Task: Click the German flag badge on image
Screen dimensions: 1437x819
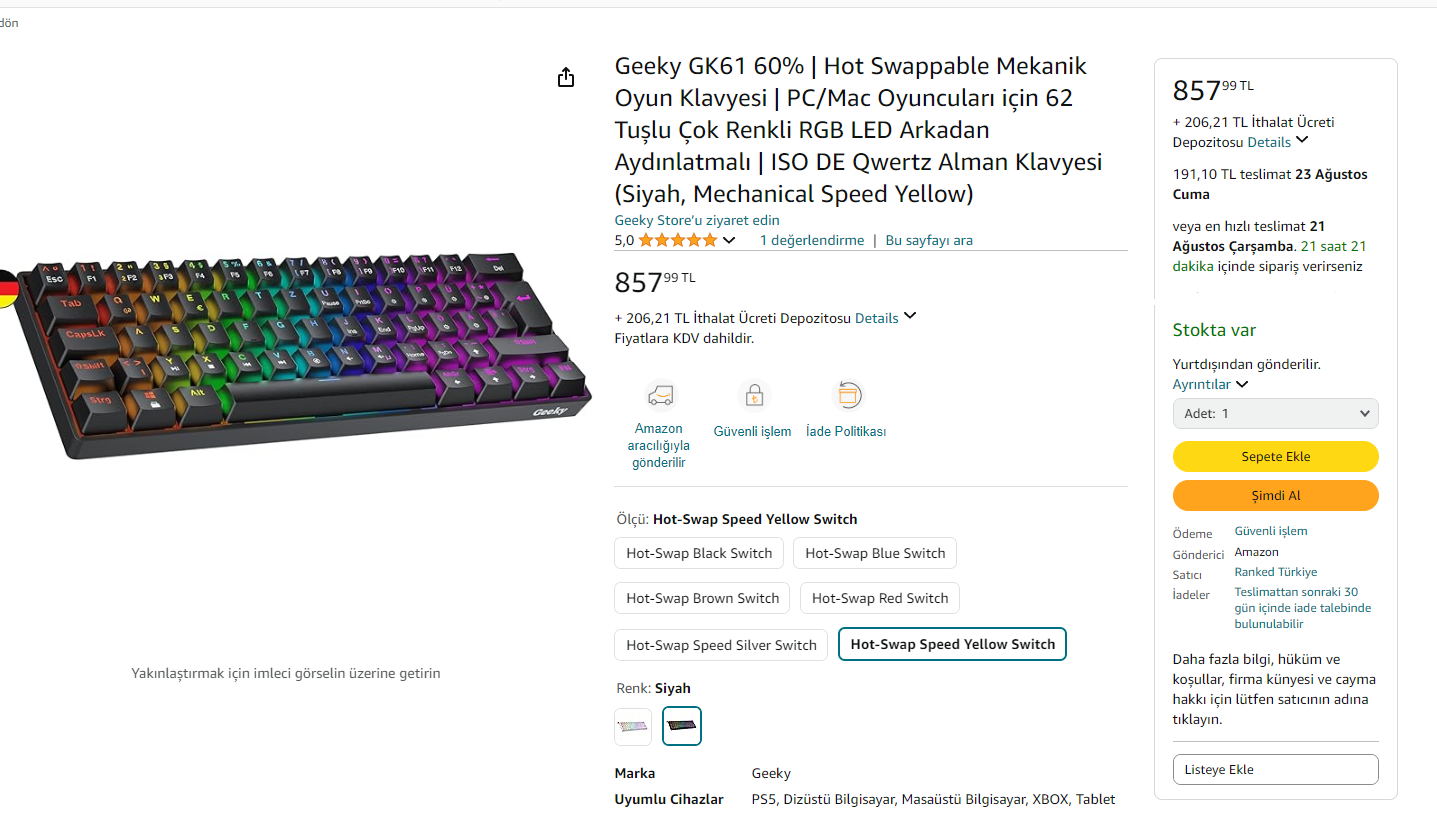Action: (x=8, y=290)
